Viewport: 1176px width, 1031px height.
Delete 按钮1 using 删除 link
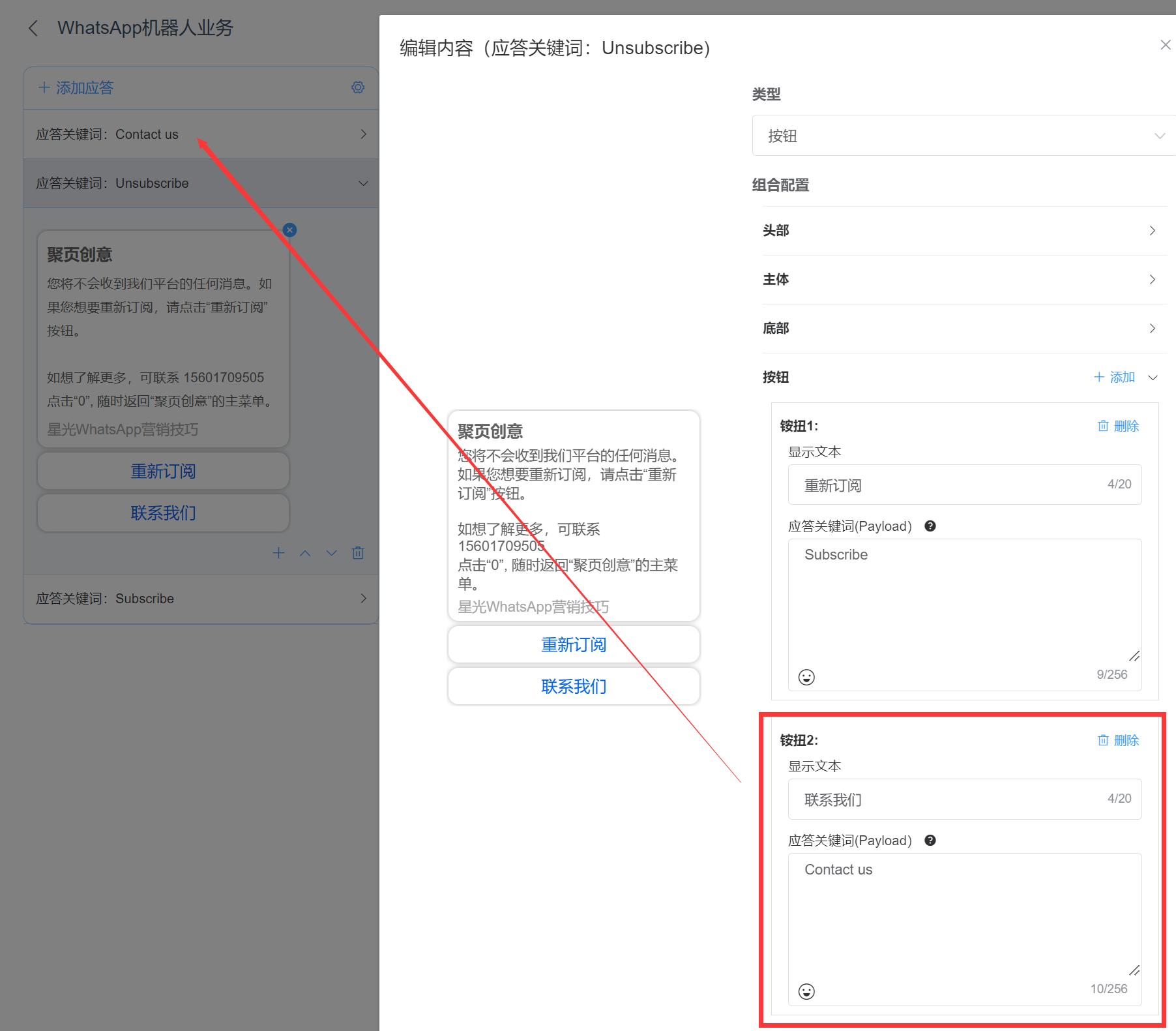coord(1118,426)
